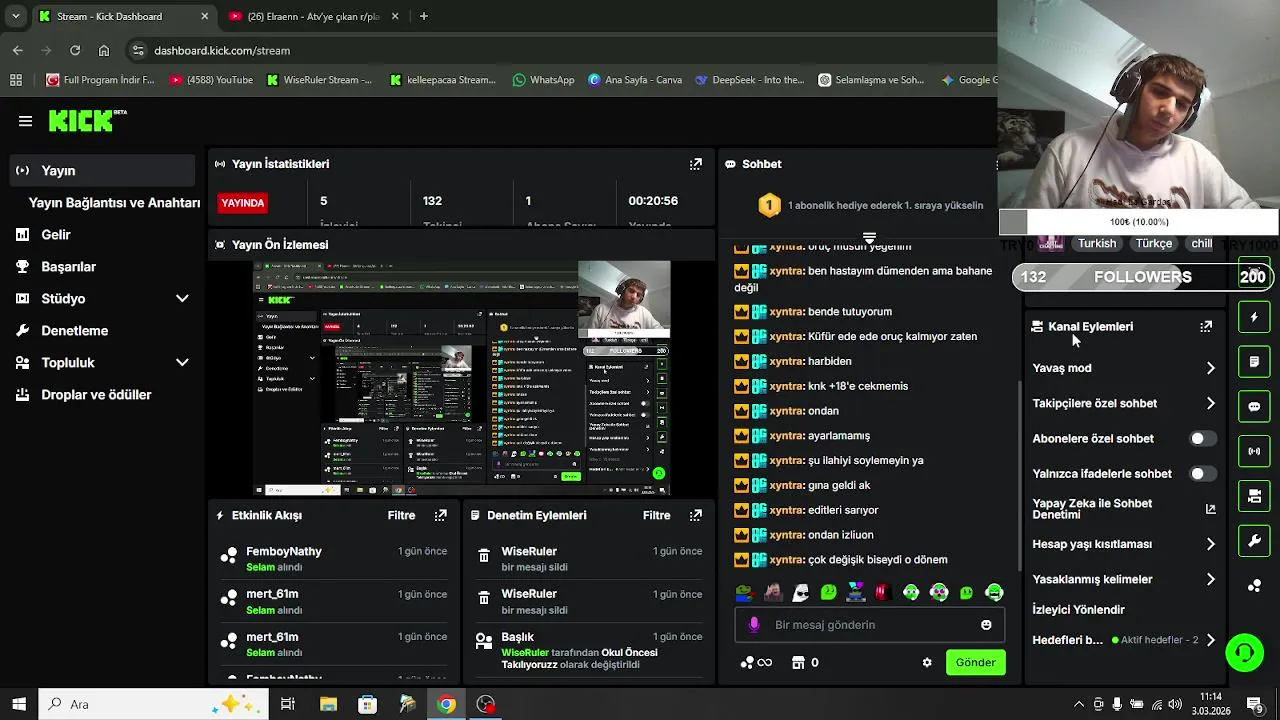Click the 00:20:56 stream duration
The width and height of the screenshot is (1280, 720).
click(x=653, y=201)
